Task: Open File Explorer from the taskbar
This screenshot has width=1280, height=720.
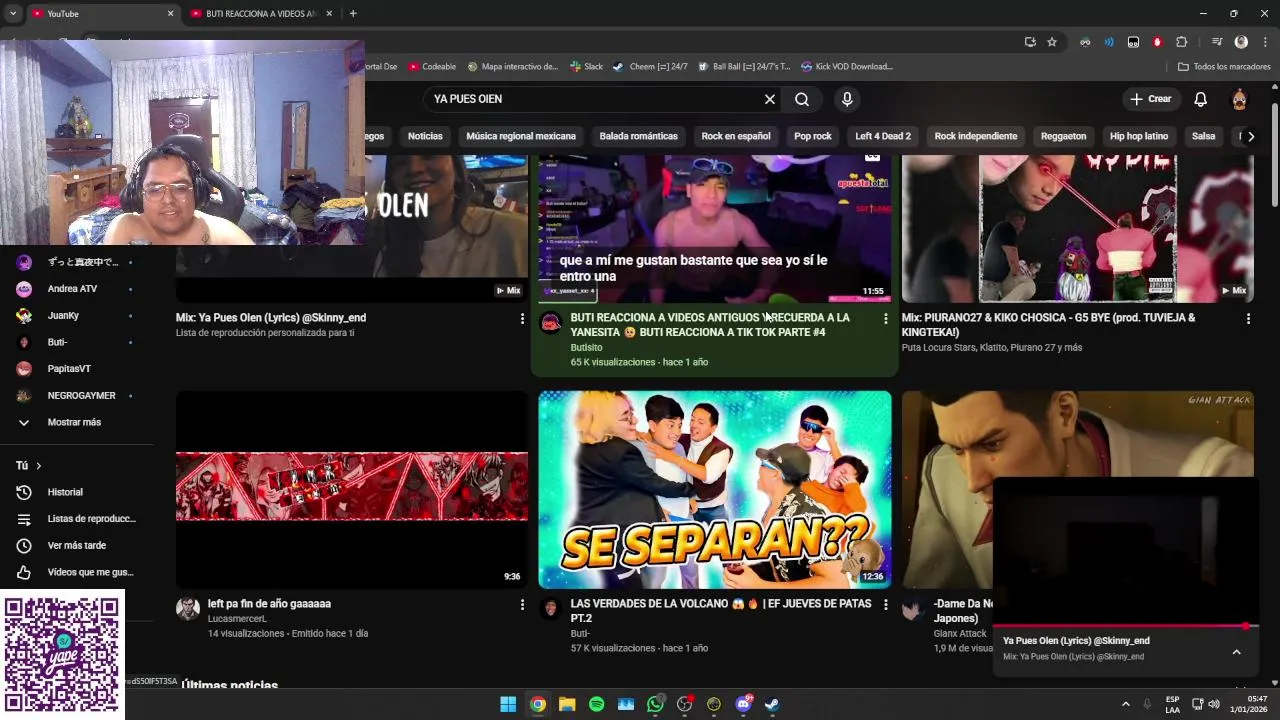Action: tap(567, 704)
